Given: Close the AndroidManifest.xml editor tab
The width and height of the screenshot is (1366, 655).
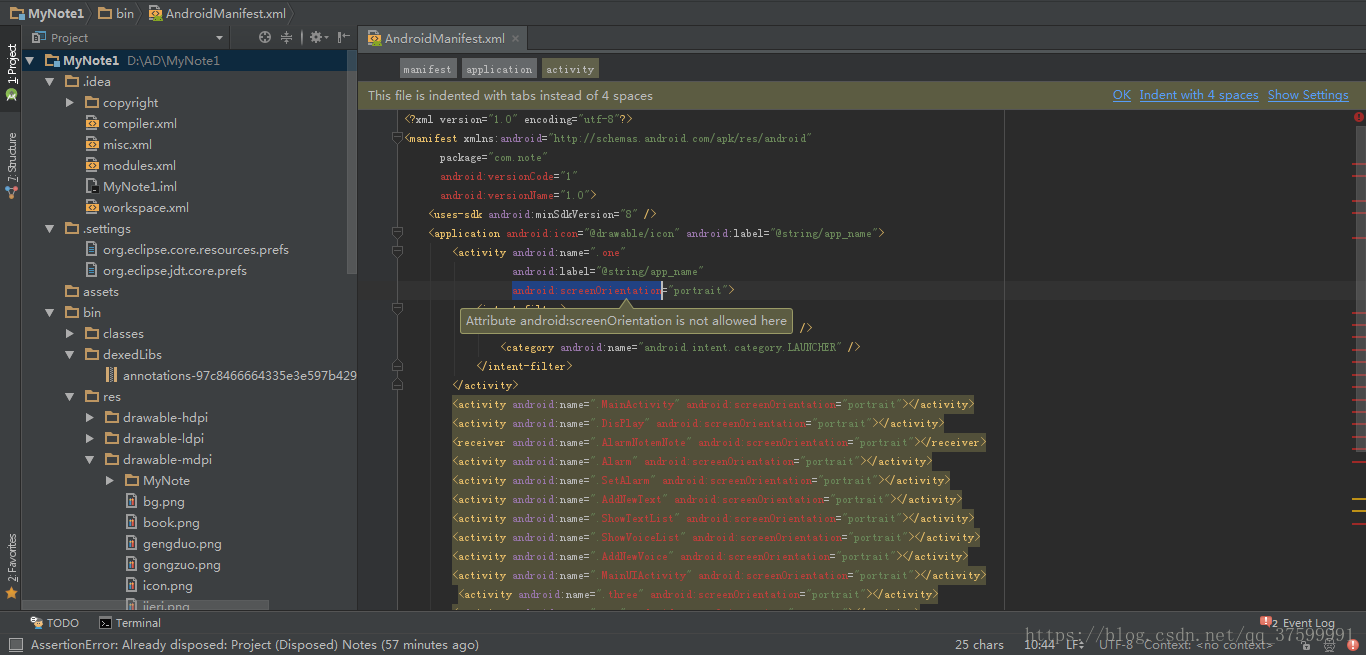Looking at the screenshot, I should point(516,39).
